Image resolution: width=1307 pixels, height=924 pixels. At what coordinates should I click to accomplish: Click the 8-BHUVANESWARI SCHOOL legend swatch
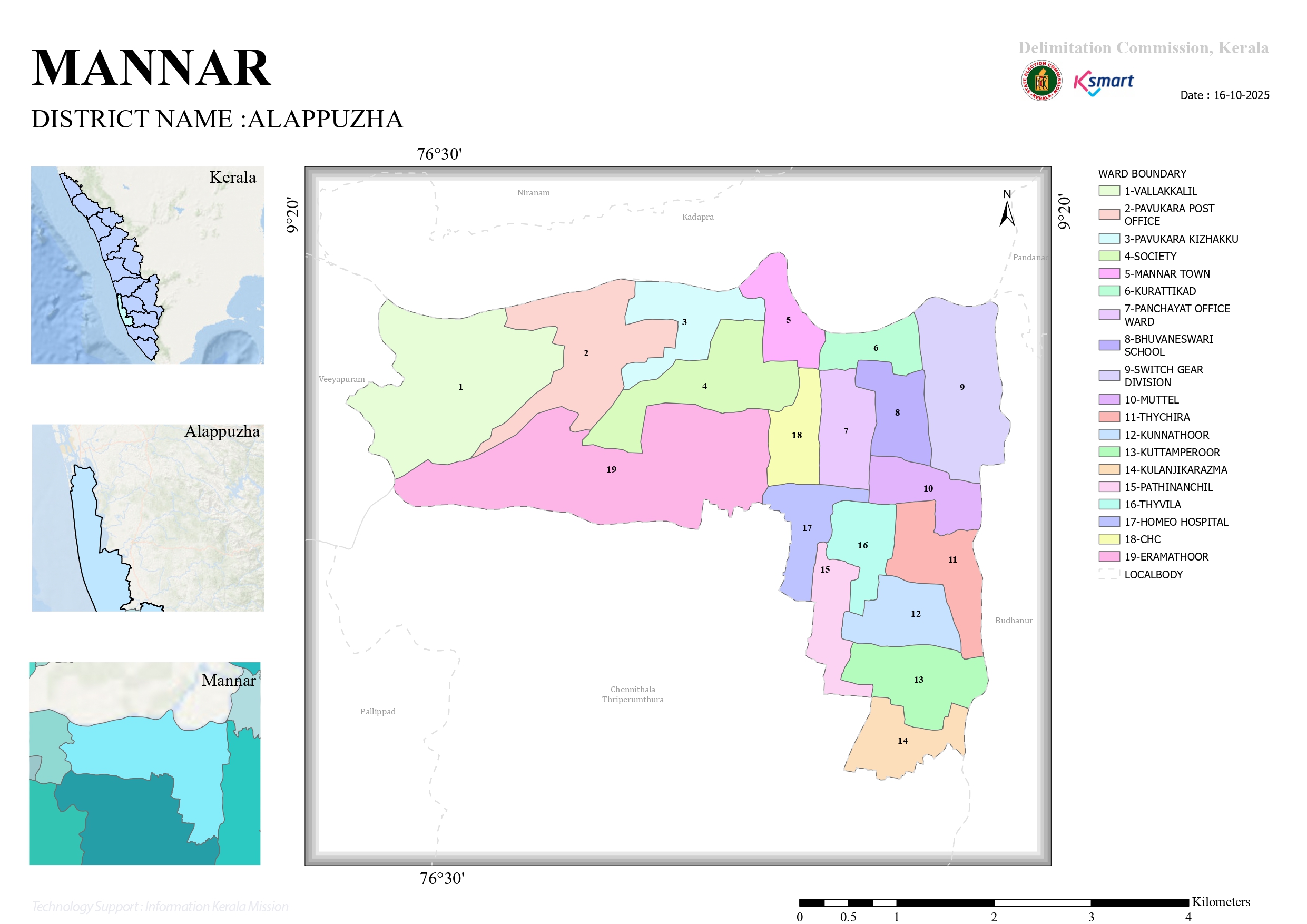1109,345
